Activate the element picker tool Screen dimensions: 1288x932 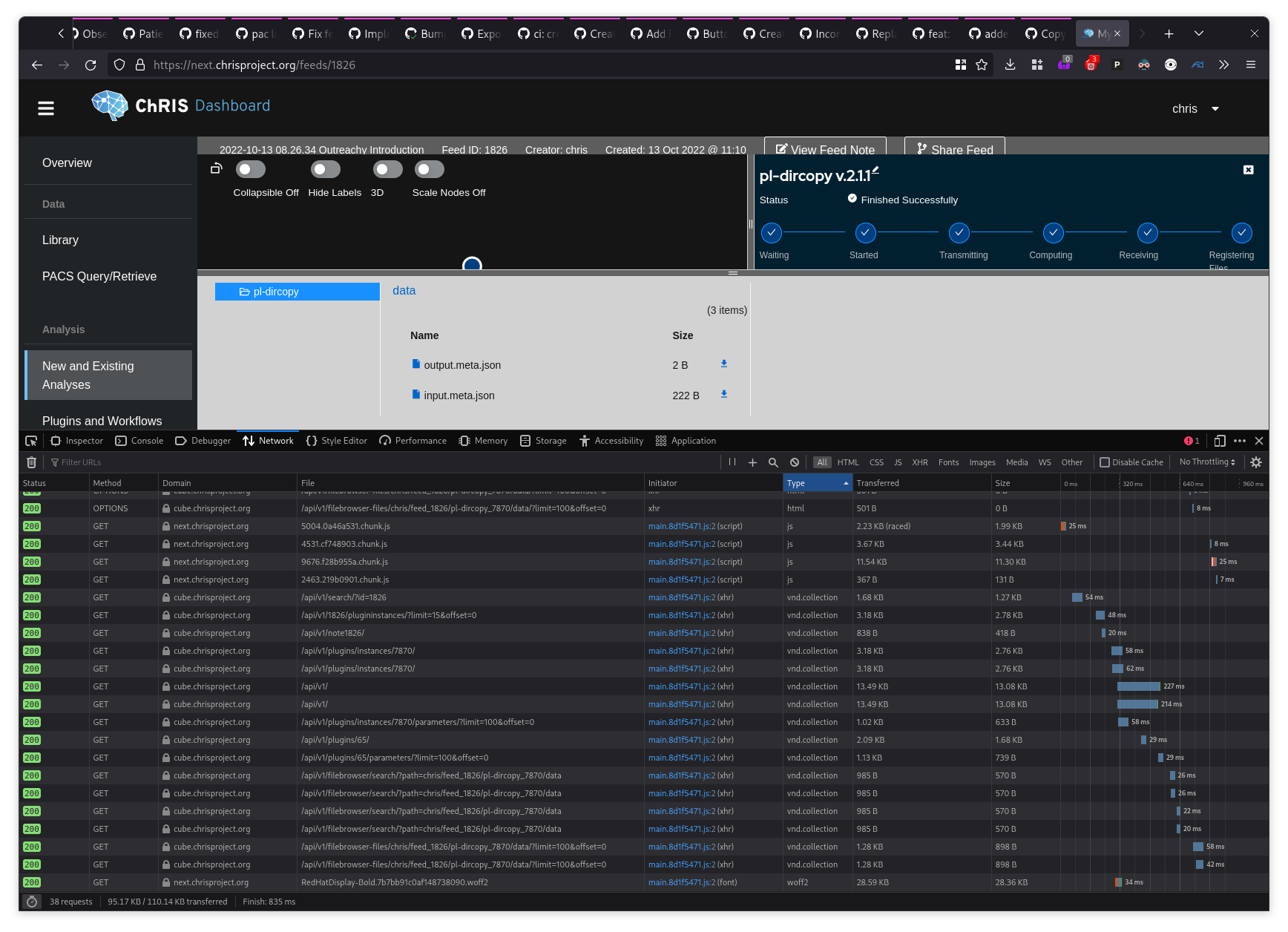(30, 440)
